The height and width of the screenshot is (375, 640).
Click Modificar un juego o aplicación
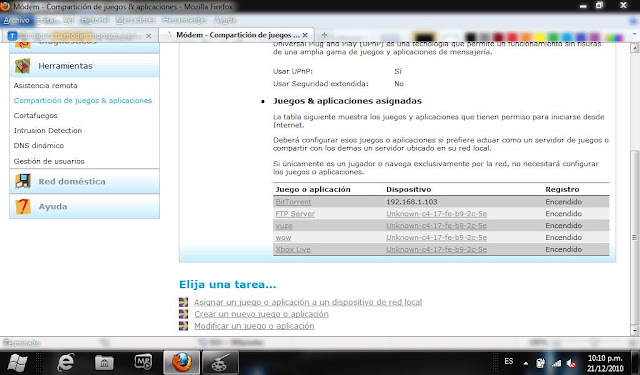coord(254,326)
